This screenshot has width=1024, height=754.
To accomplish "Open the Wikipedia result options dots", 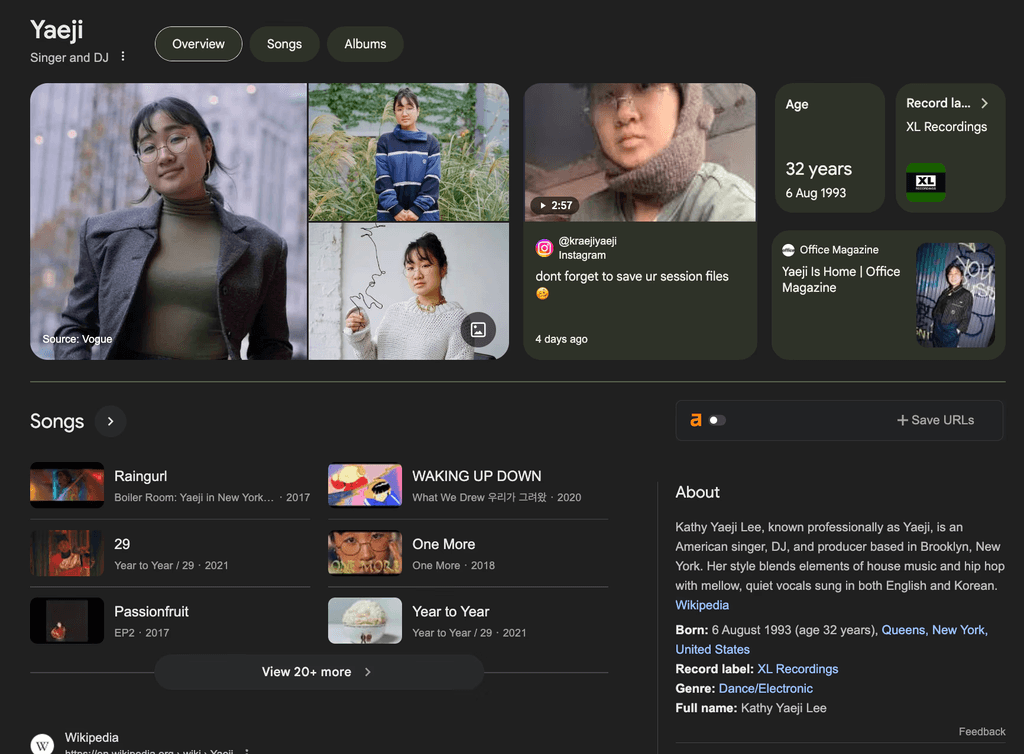I will [246, 751].
